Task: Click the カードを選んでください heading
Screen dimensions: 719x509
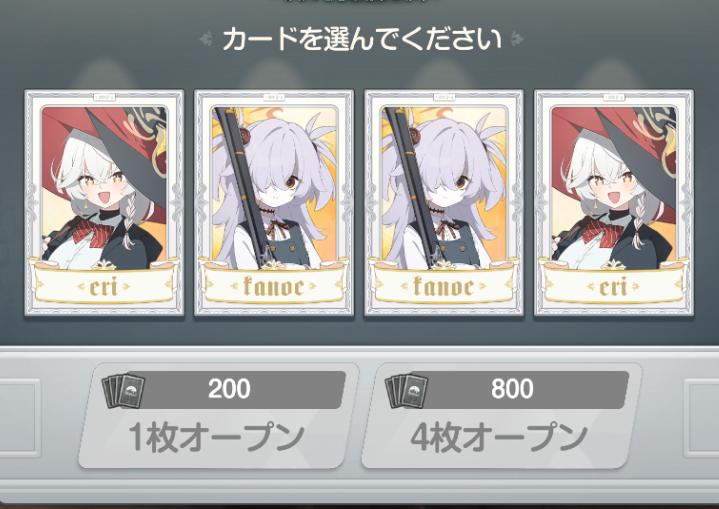Action: pos(362,39)
